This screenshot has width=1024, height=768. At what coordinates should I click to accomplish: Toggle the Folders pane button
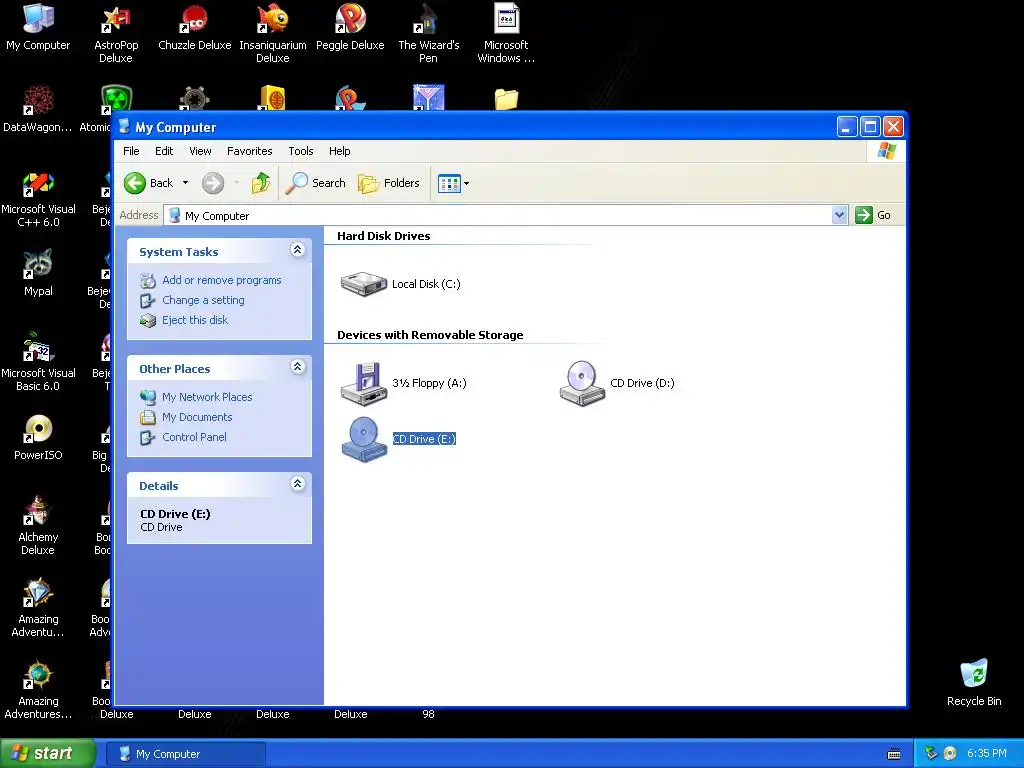pyautogui.click(x=389, y=183)
